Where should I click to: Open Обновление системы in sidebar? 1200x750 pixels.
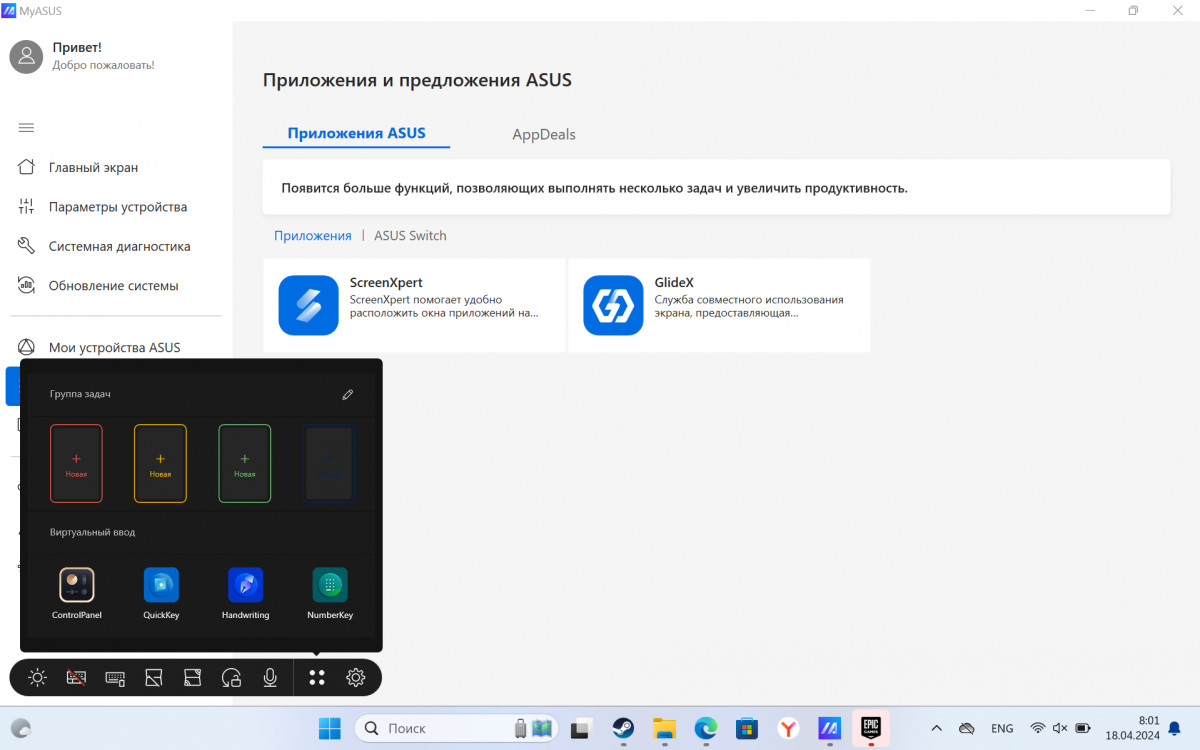tap(115, 285)
